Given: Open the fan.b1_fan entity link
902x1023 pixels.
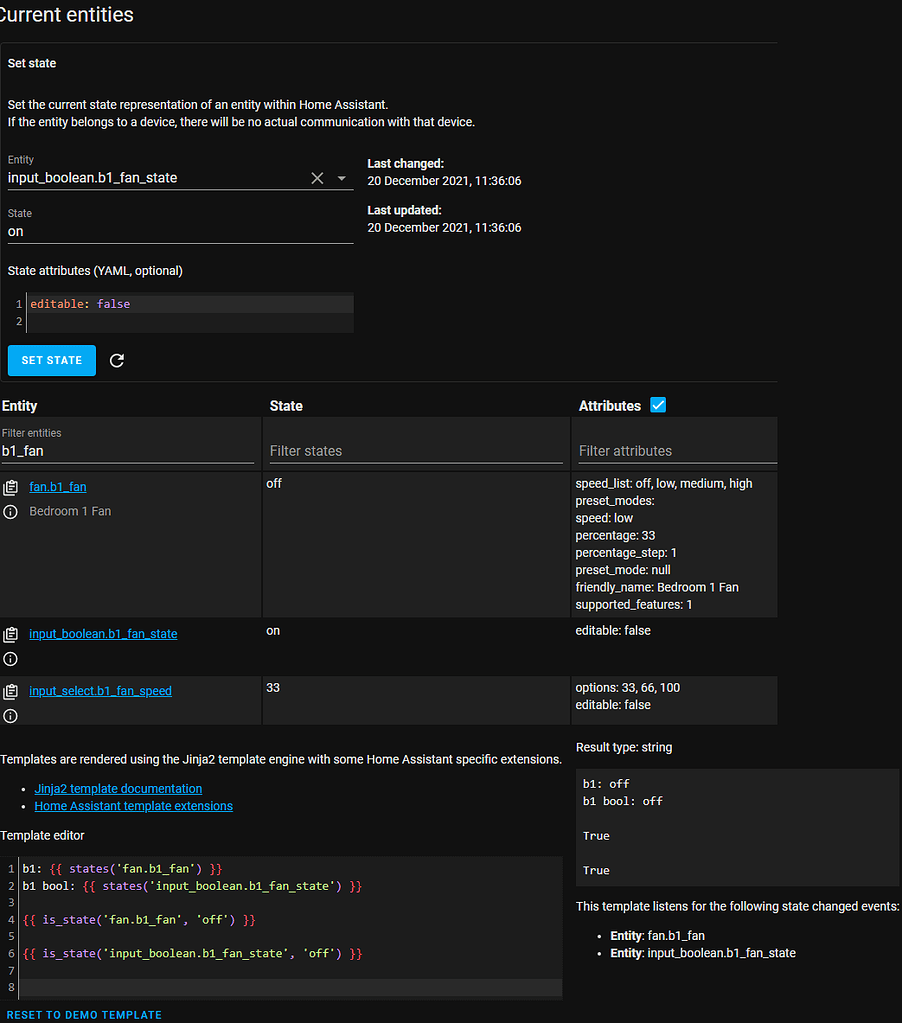Looking at the screenshot, I should (57, 487).
